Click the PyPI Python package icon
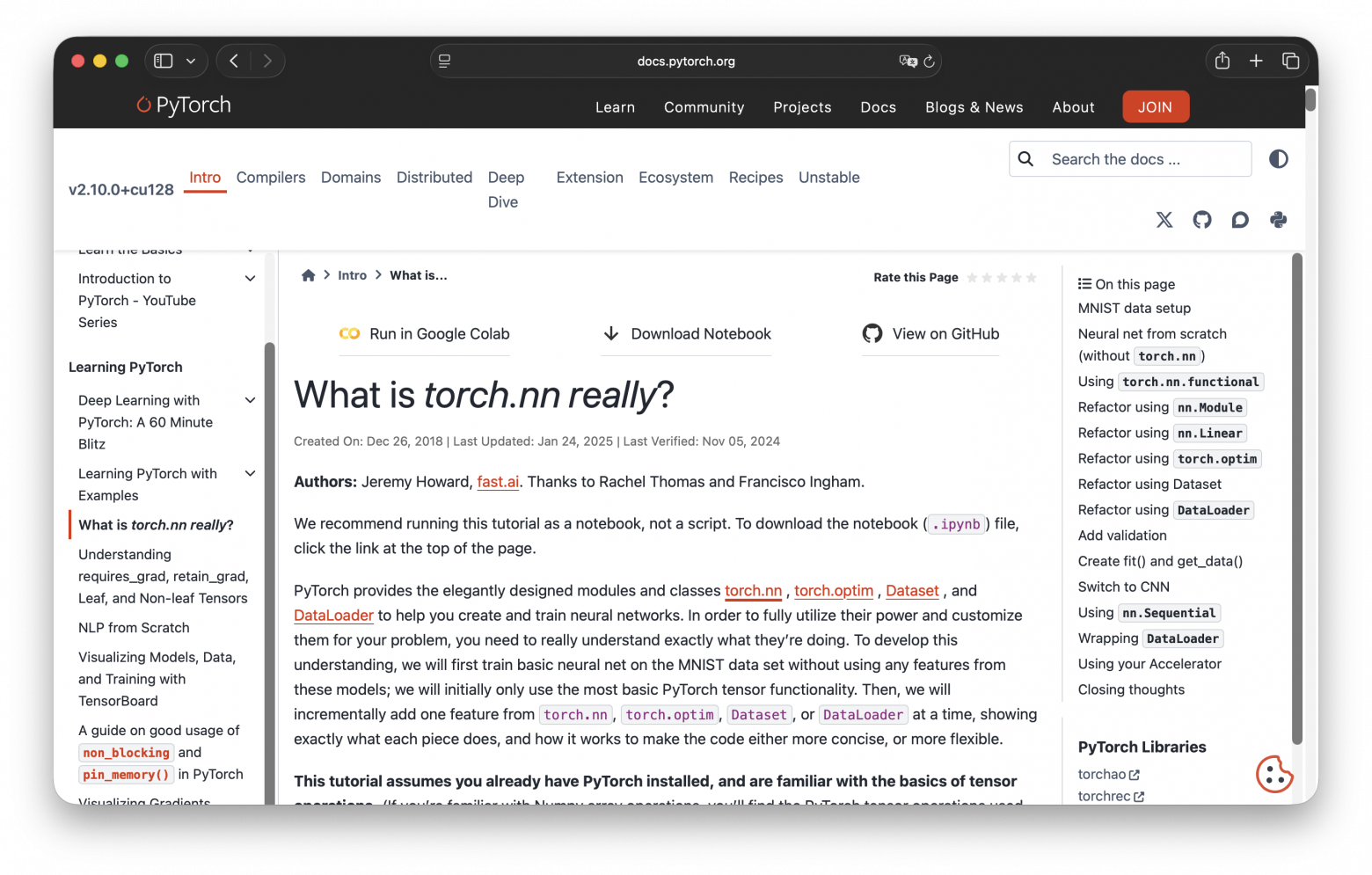Screen dimensions: 1372x875 tap(1278, 220)
